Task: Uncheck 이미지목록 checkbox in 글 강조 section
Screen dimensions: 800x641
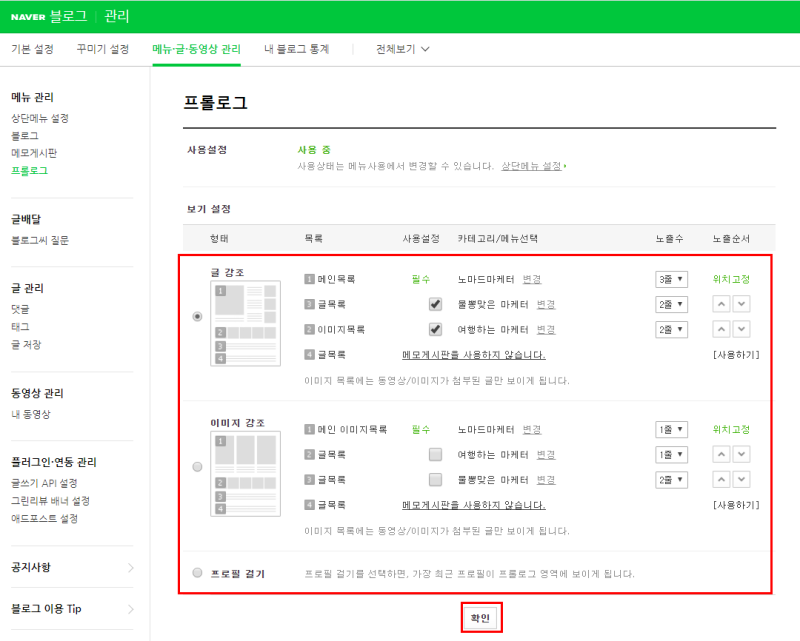Action: 435,329
